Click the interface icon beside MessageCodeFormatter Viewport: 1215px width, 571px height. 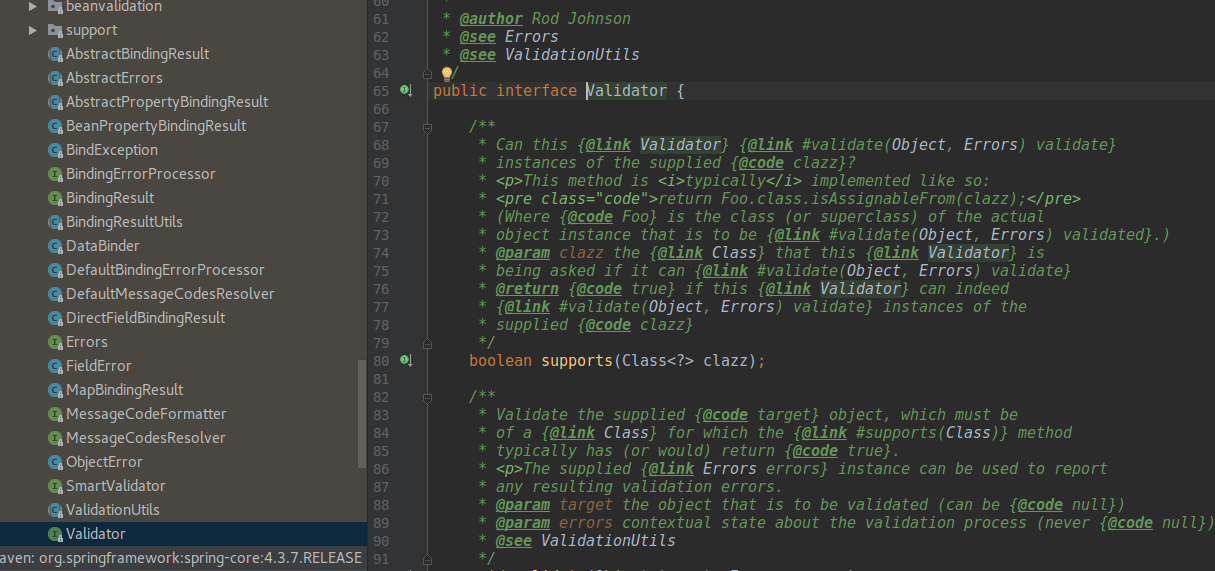coord(55,414)
